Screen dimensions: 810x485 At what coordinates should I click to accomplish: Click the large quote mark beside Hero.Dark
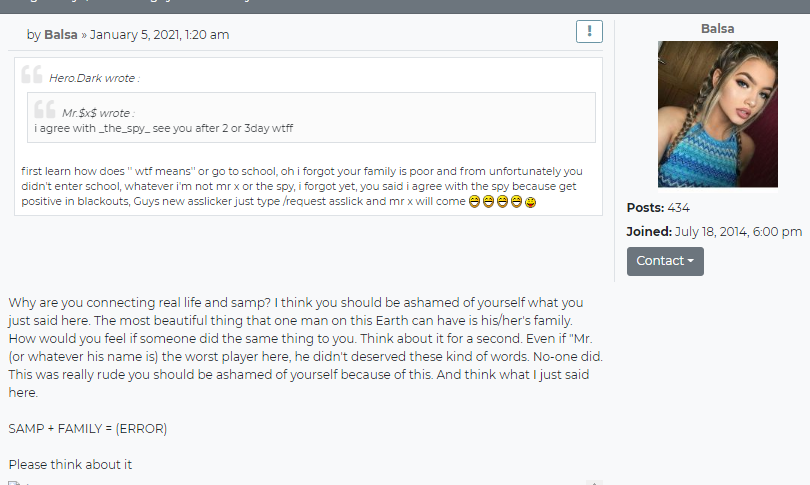tap(32, 74)
